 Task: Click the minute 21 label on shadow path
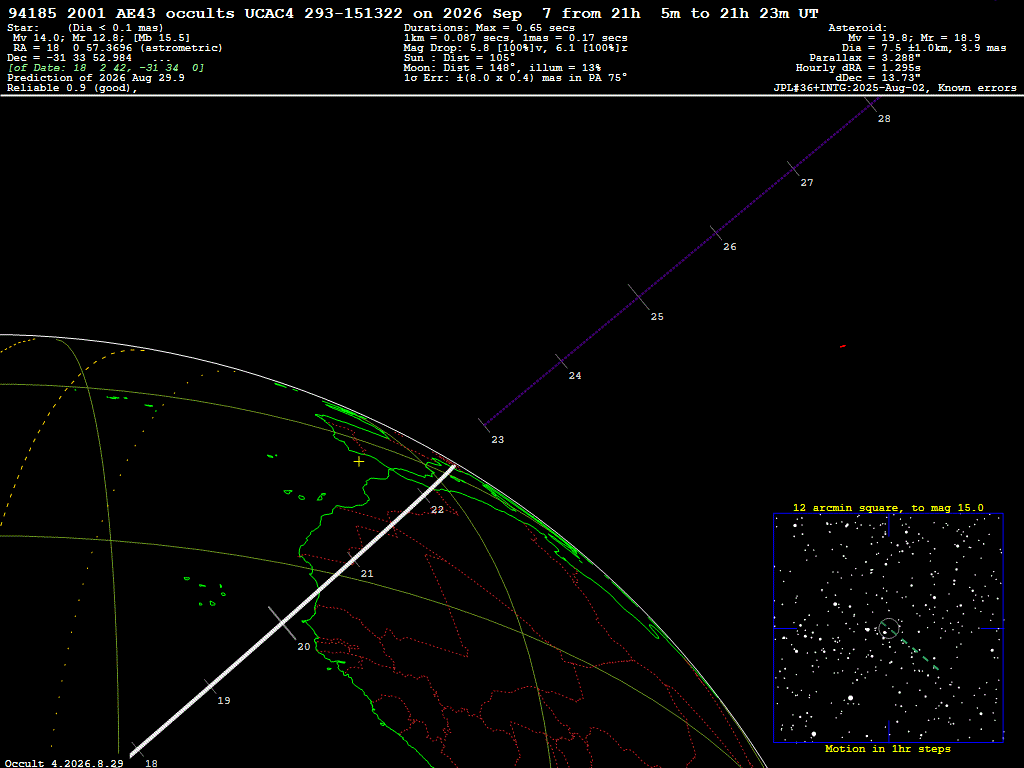367,573
